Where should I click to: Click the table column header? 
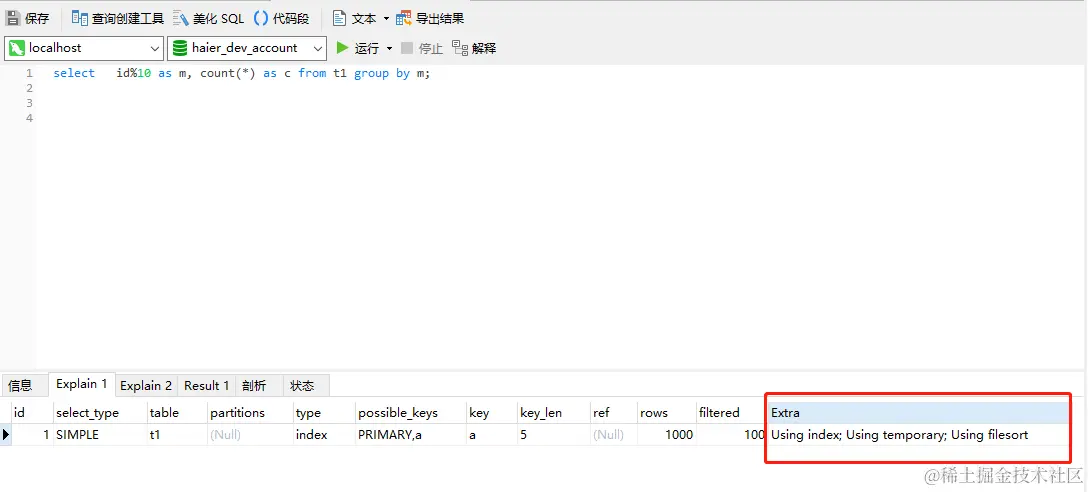pyautogui.click(x=177, y=413)
